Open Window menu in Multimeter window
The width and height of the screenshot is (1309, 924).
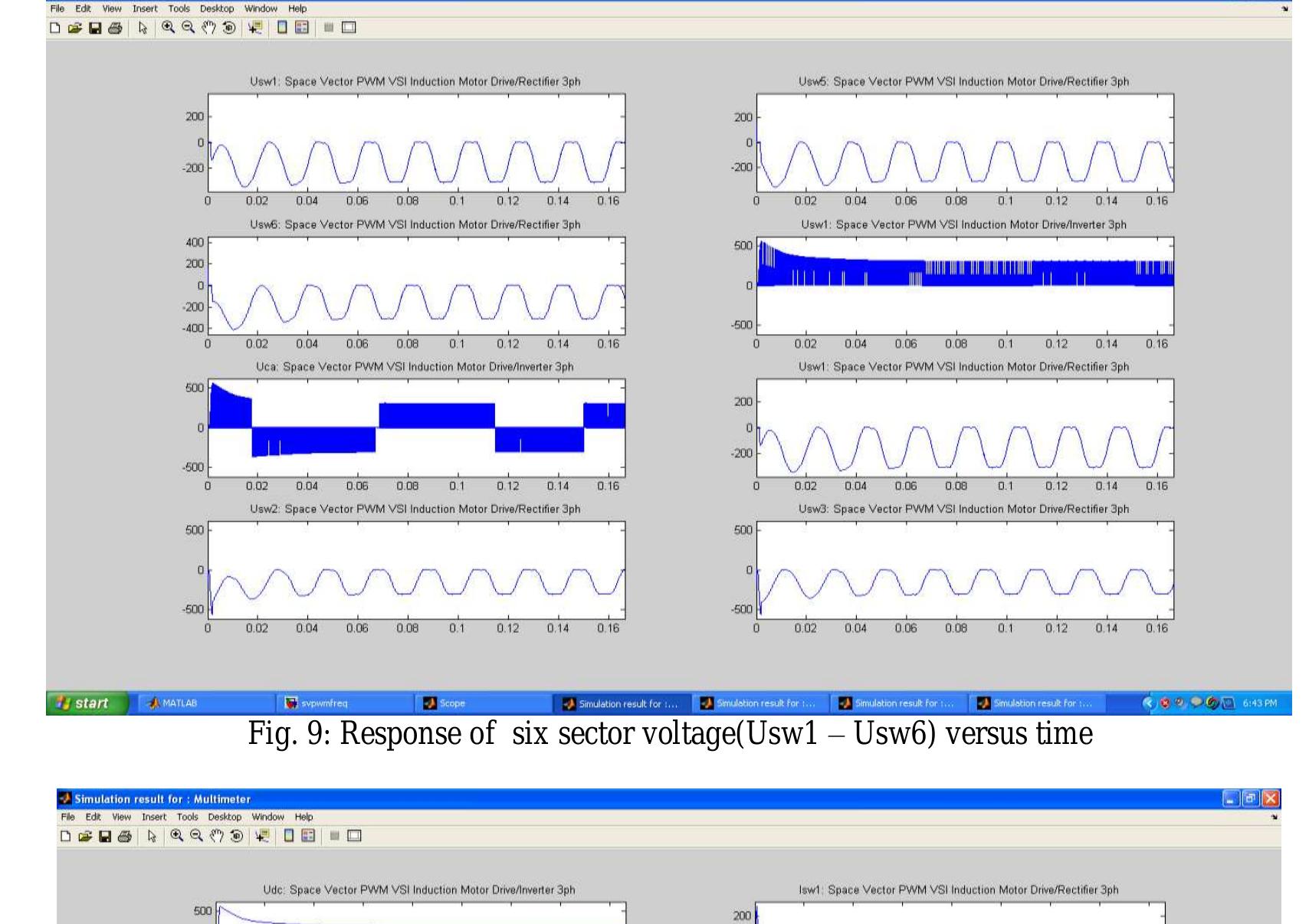point(268,818)
